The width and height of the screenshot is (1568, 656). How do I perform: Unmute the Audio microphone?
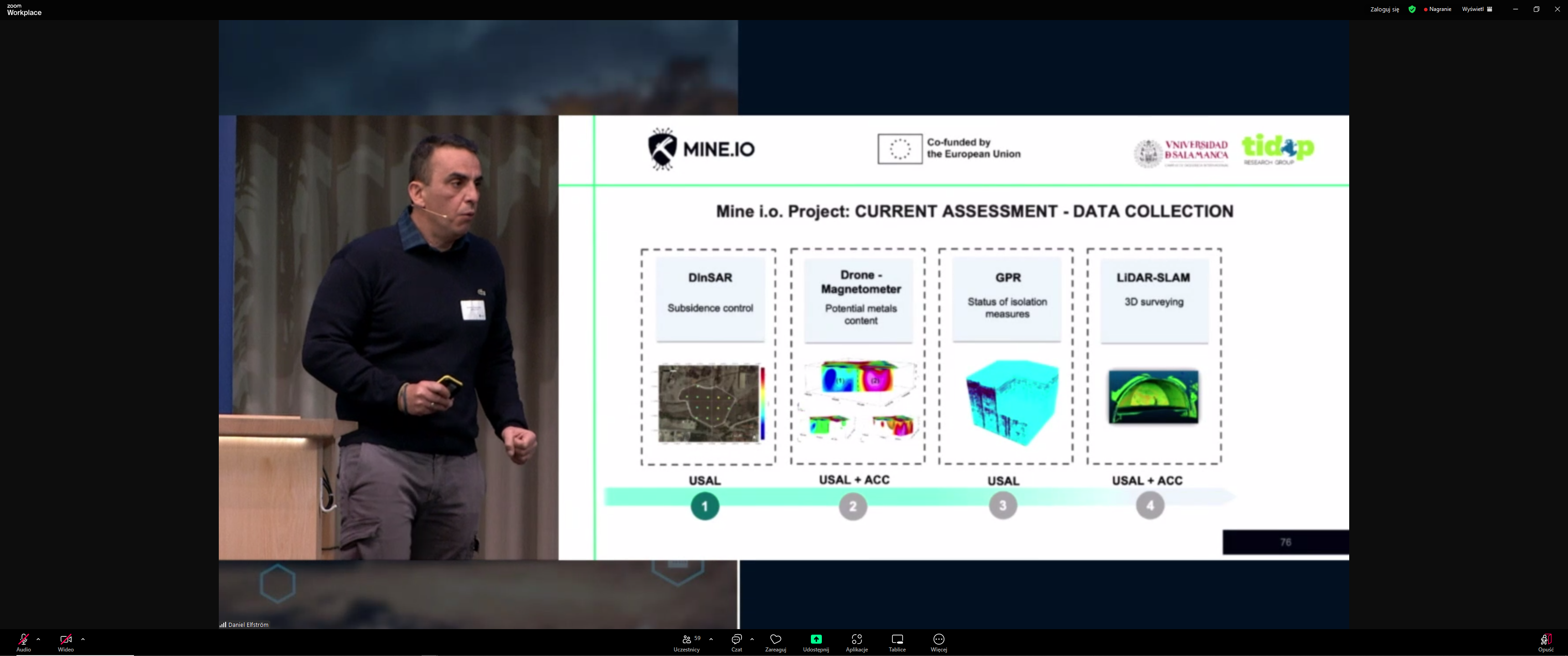point(23,640)
